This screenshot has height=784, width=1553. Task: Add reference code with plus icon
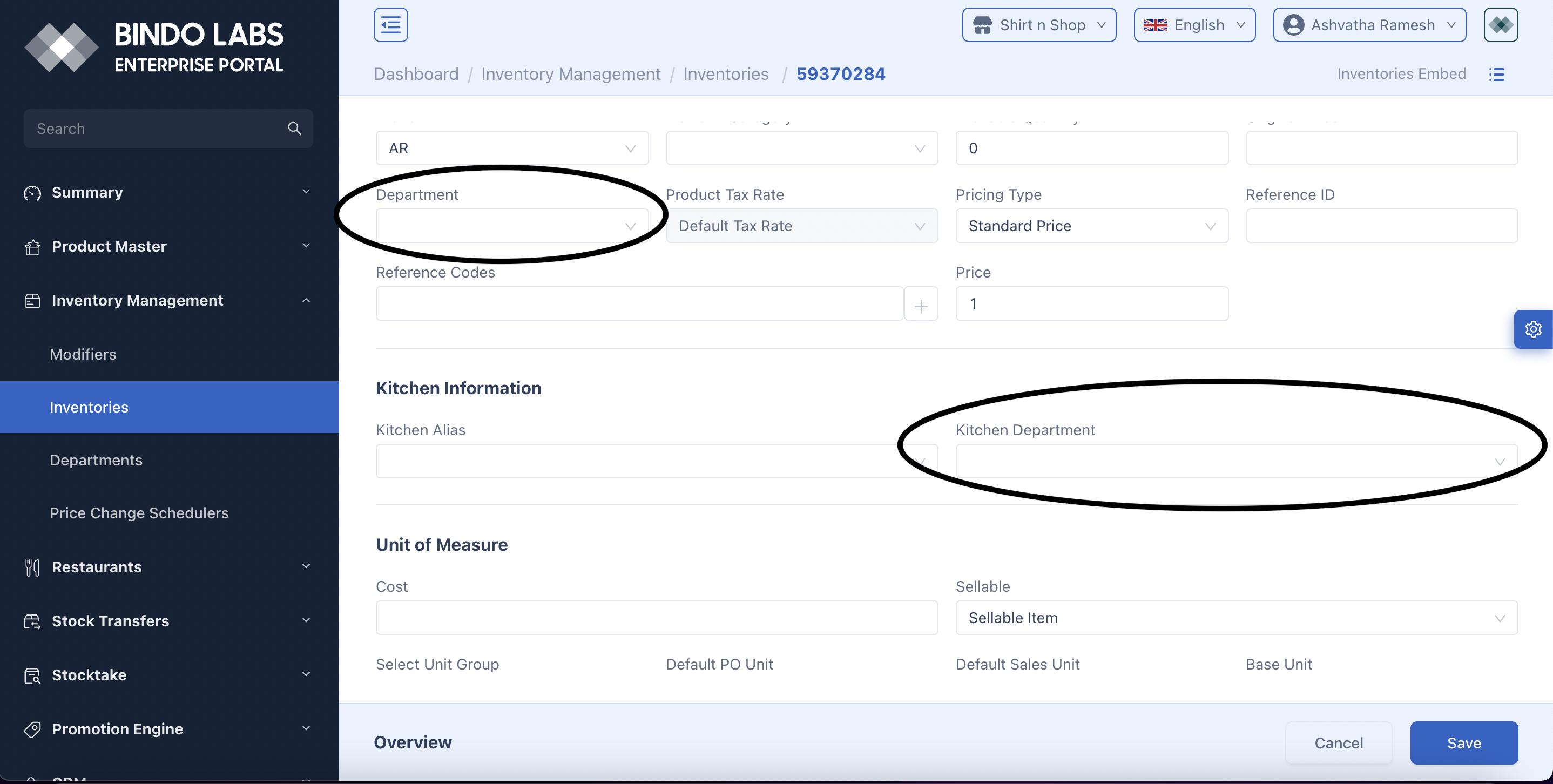pos(921,305)
